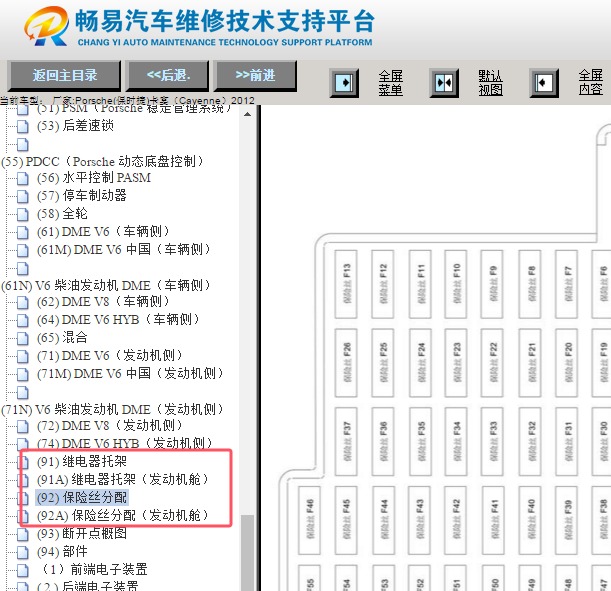Open tree item (53) 后差速锁
Image resolution: width=611 pixels, height=591 pixels.
(75, 125)
